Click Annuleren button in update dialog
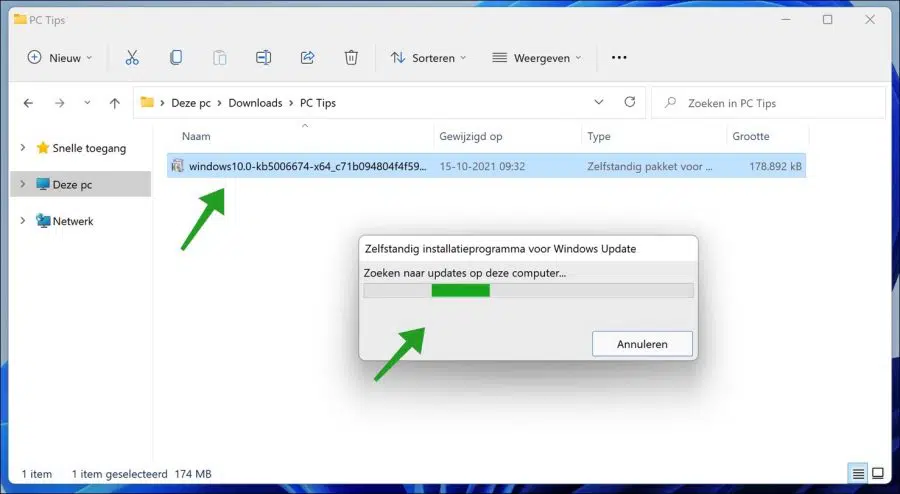This screenshot has width=900, height=494. pyautogui.click(x=642, y=344)
